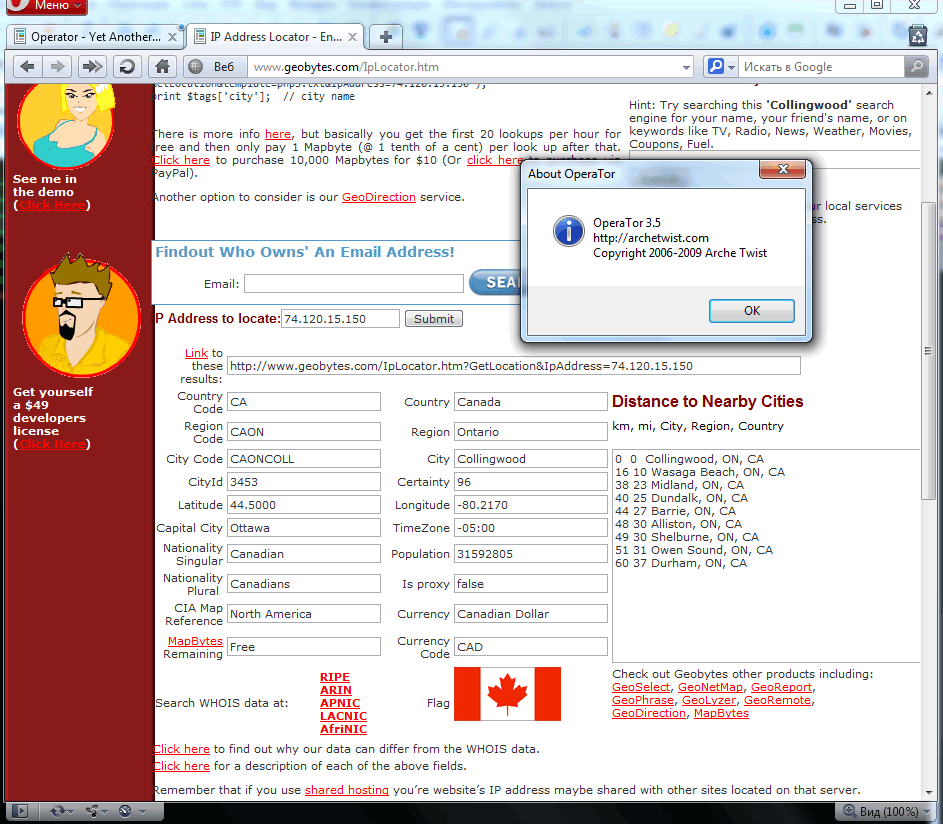The height and width of the screenshot is (824, 943).
Task: Open the search engine selector dropdown
Action: tap(720, 67)
